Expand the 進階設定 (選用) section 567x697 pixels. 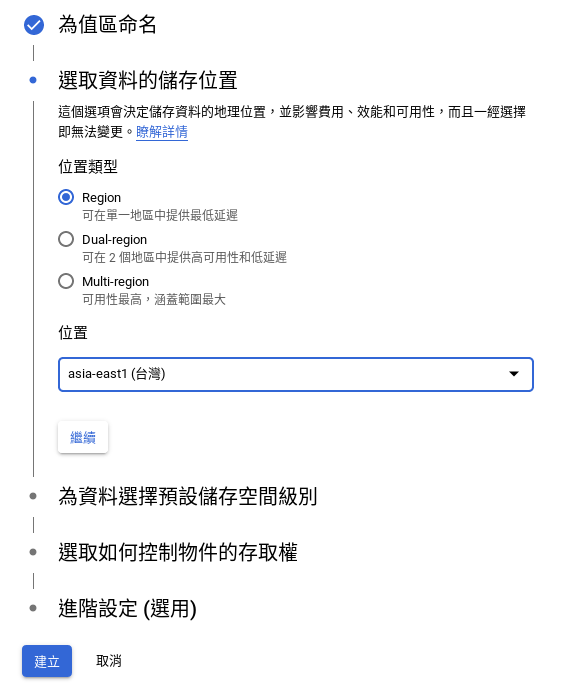[127, 608]
